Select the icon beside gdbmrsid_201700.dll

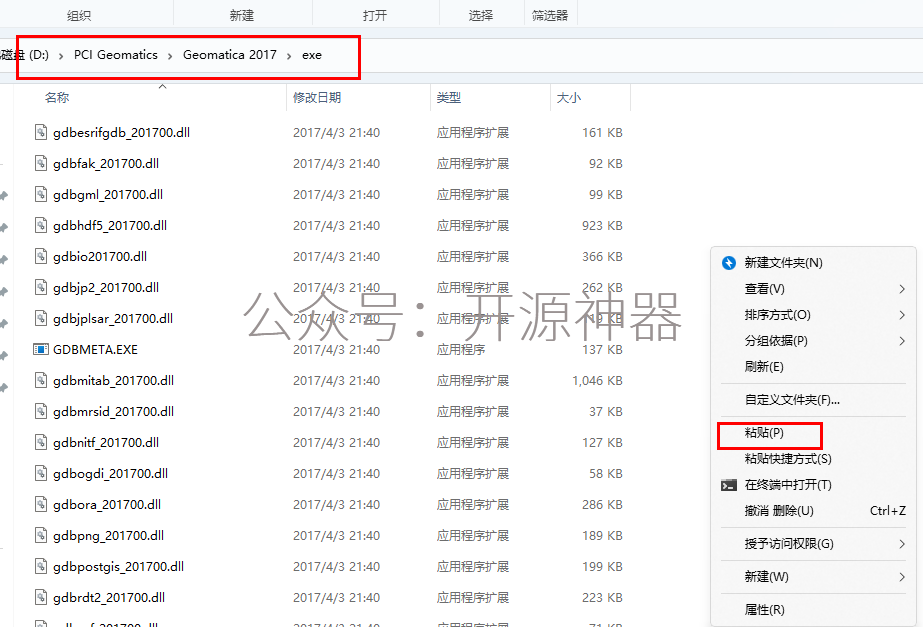41,412
